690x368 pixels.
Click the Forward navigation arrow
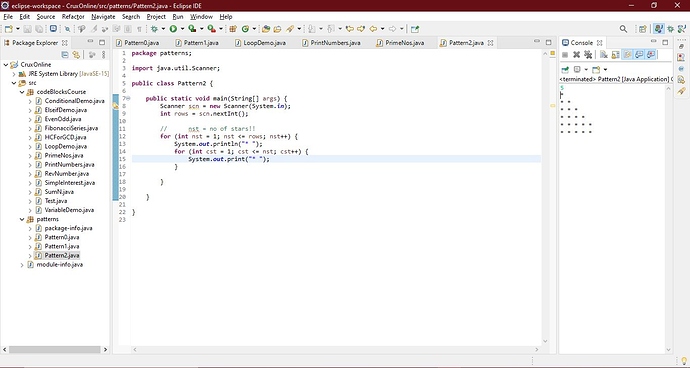(x=392, y=29)
